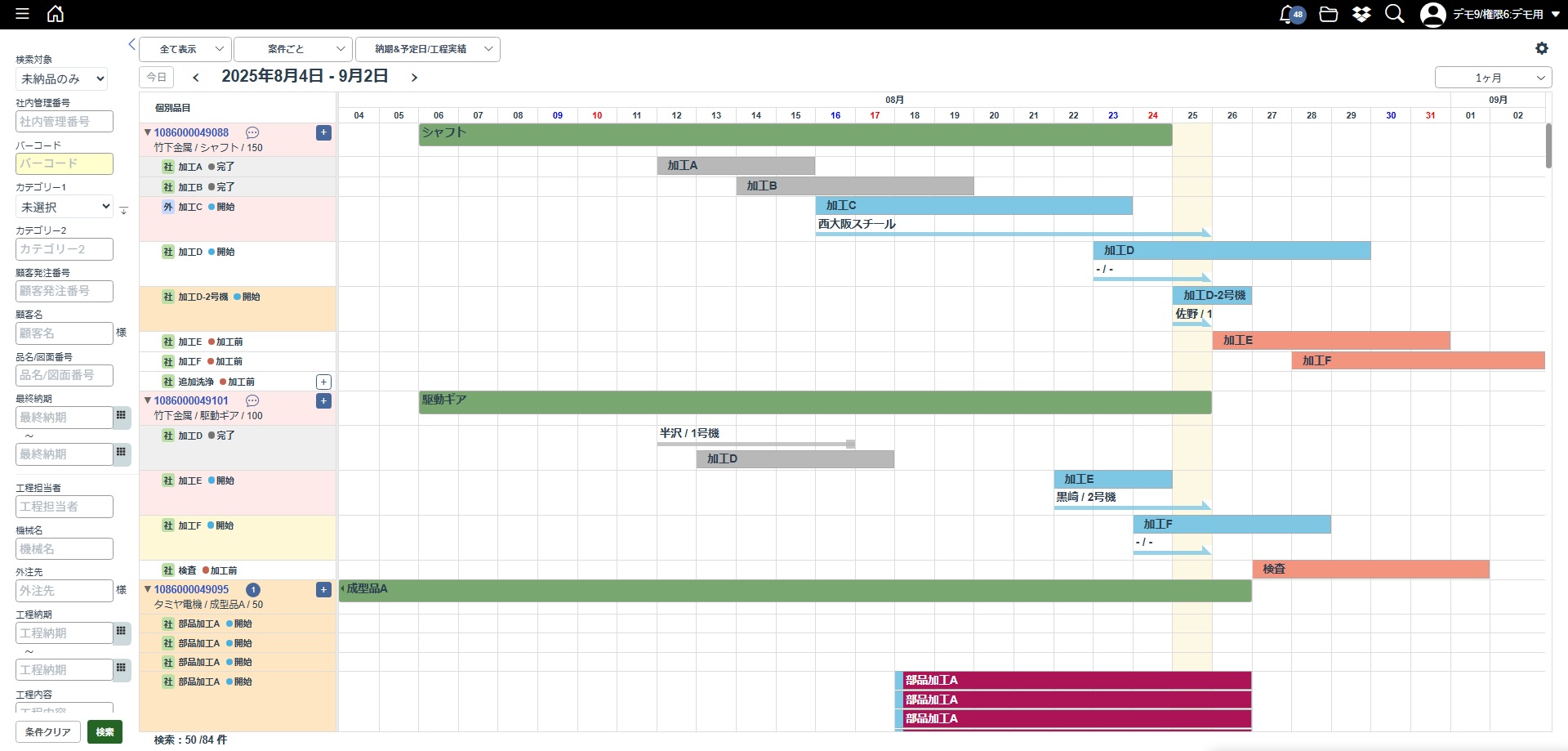
Task: Open the 全て表示 dropdown
Action: pyautogui.click(x=185, y=49)
